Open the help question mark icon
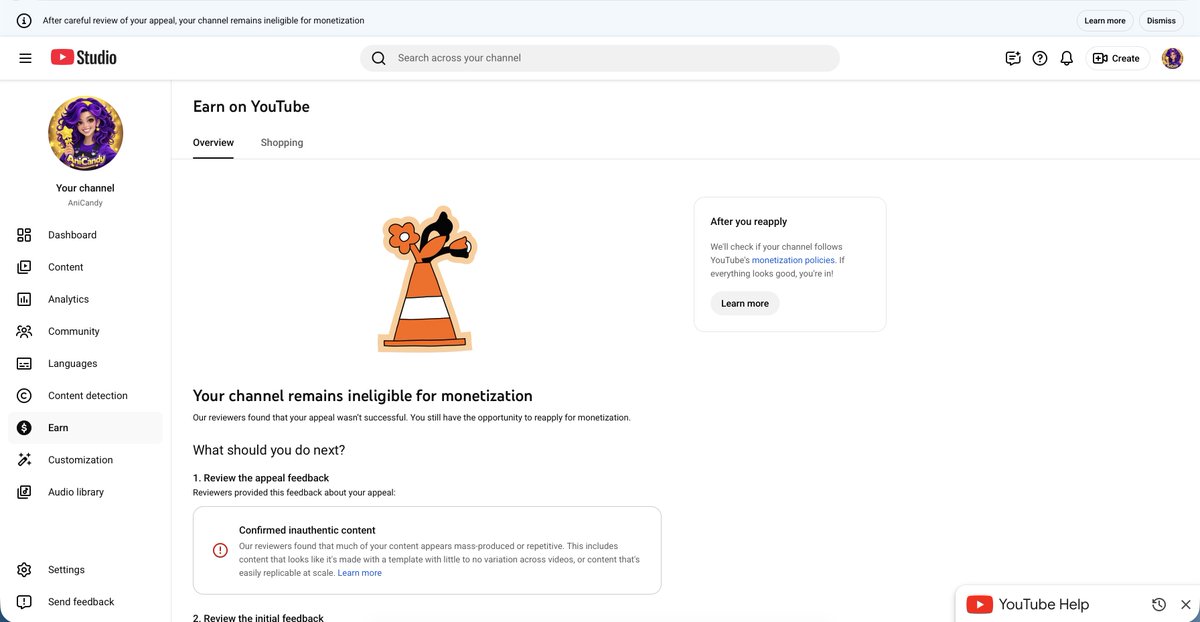Screen dimensions: 1200x622 pyautogui.click(x=1040, y=58)
